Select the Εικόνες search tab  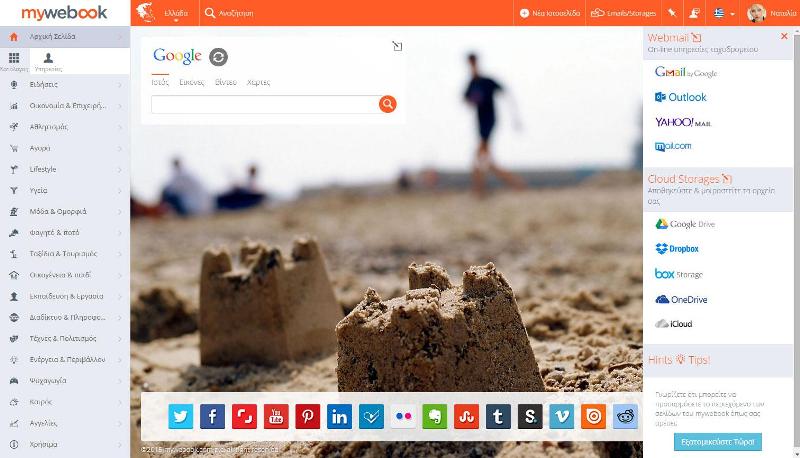pyautogui.click(x=192, y=82)
